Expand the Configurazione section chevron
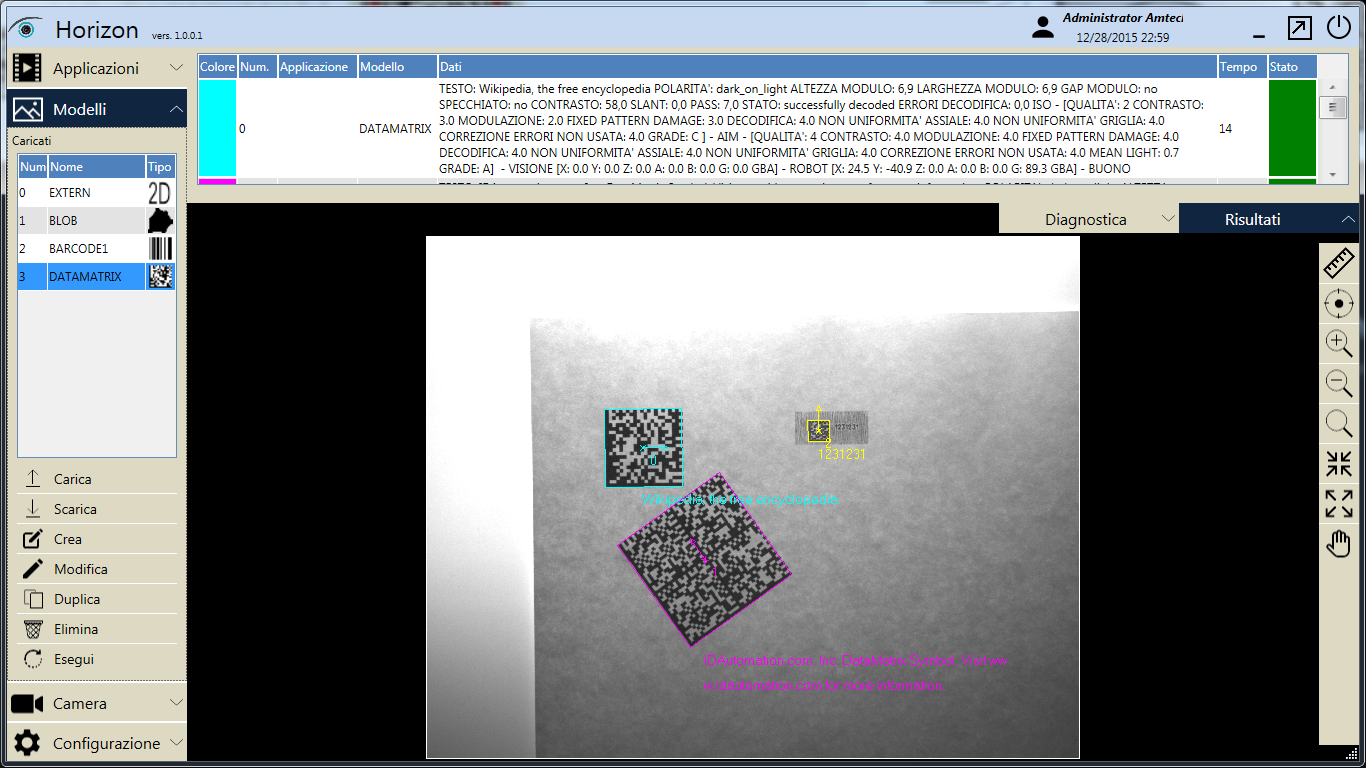Image resolution: width=1366 pixels, height=768 pixels. point(176,743)
